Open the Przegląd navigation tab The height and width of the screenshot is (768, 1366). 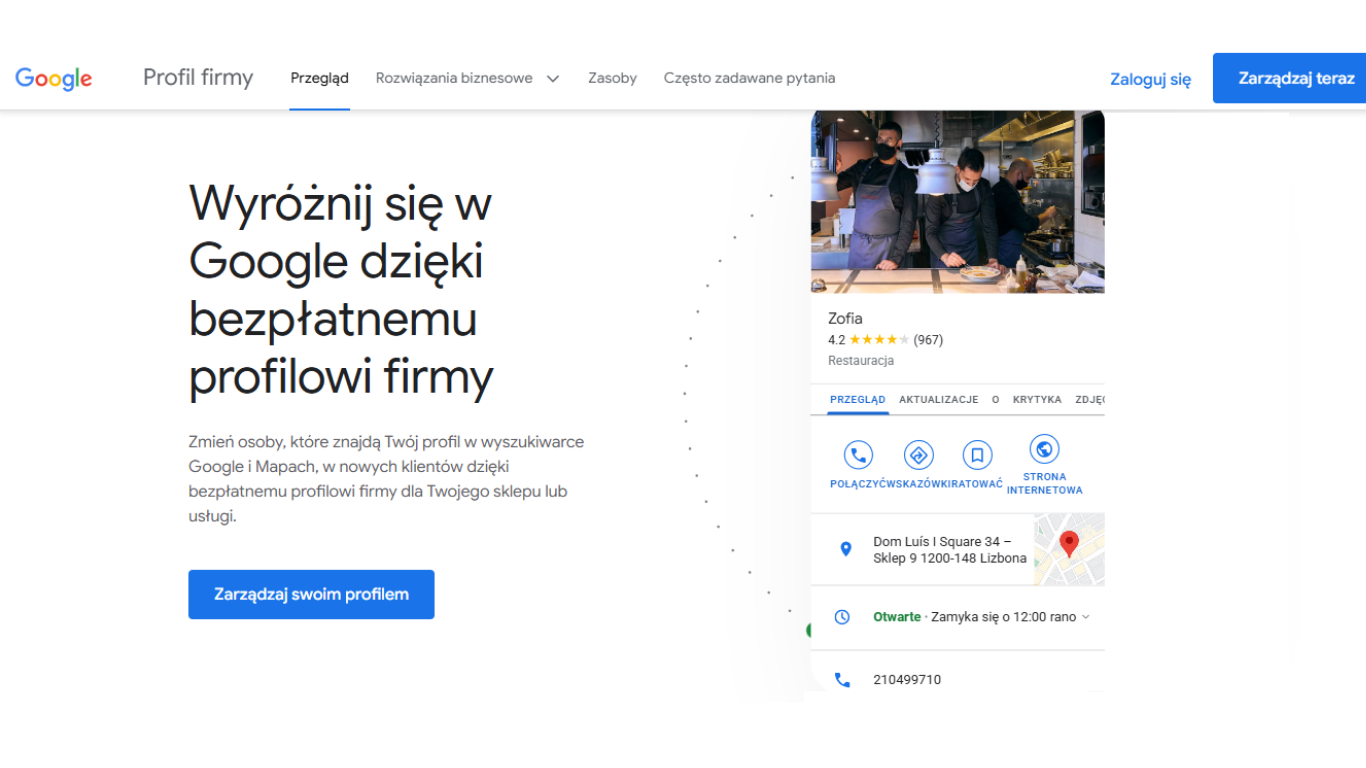pos(320,78)
